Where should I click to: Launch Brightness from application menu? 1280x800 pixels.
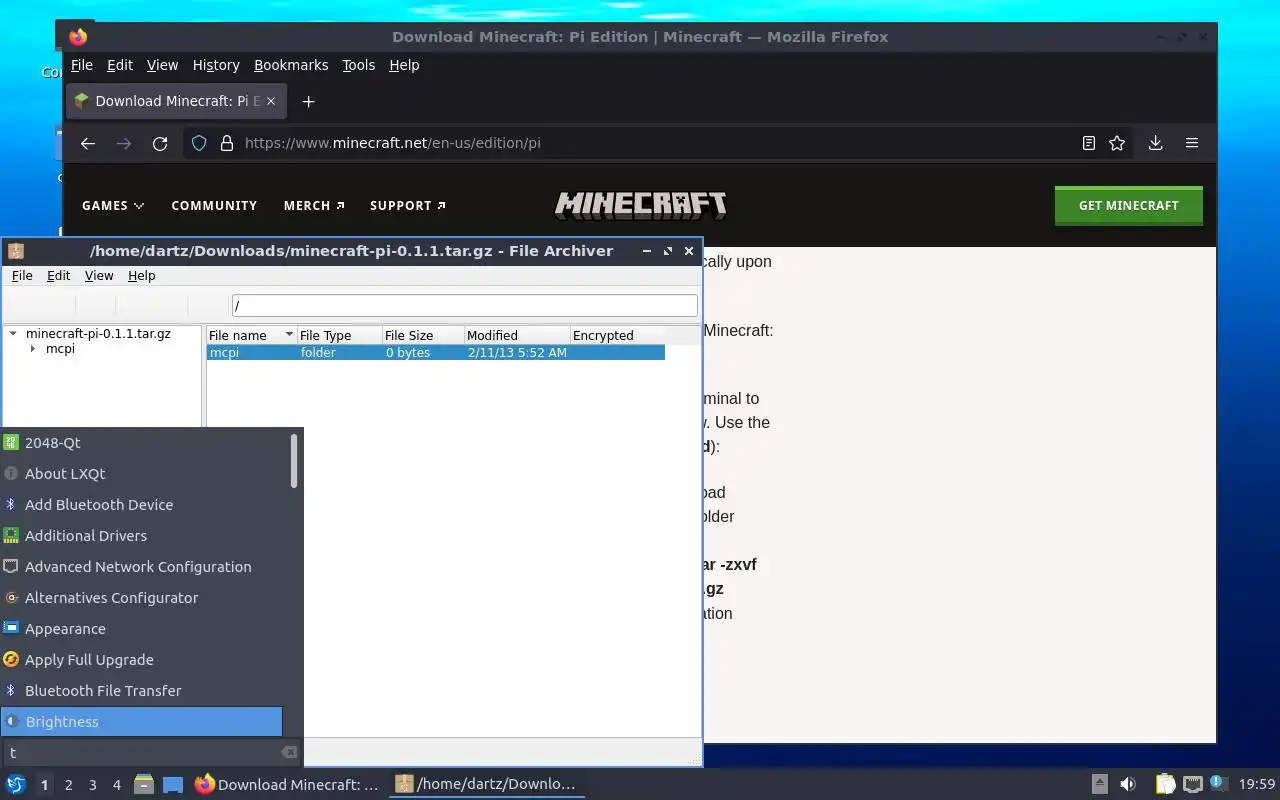coord(142,721)
